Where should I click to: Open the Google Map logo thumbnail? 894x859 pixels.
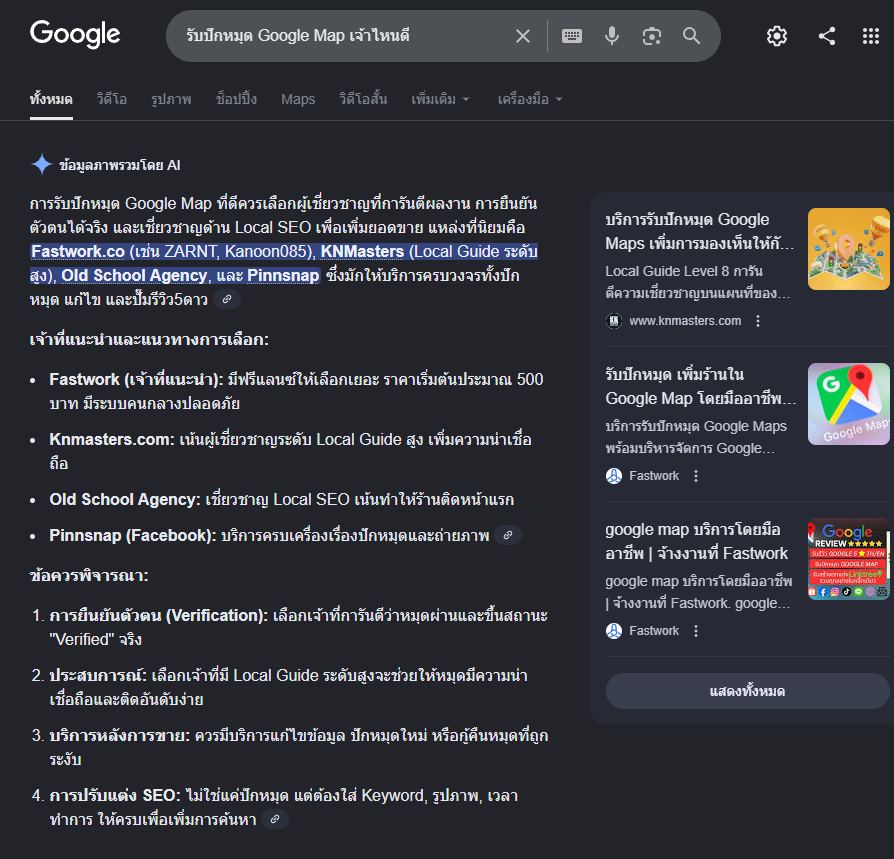point(848,404)
